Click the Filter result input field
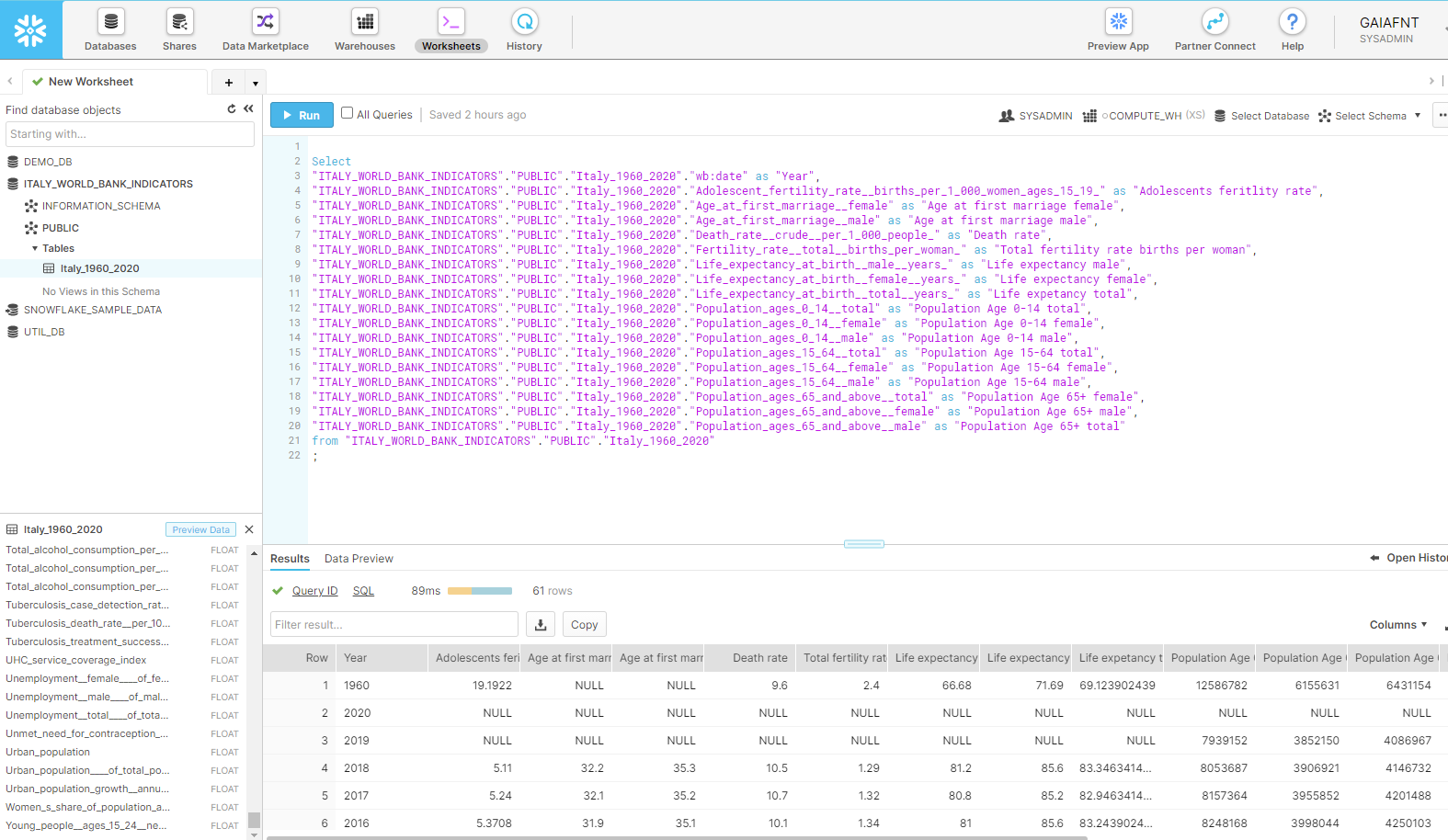1448x840 pixels. pos(393,625)
